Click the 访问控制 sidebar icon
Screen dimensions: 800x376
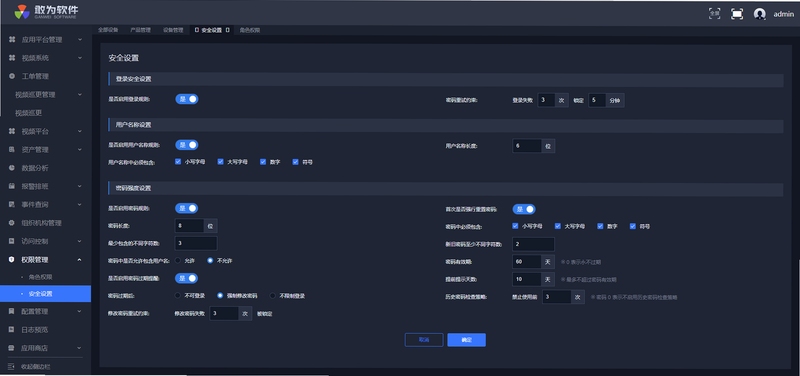click(12, 241)
